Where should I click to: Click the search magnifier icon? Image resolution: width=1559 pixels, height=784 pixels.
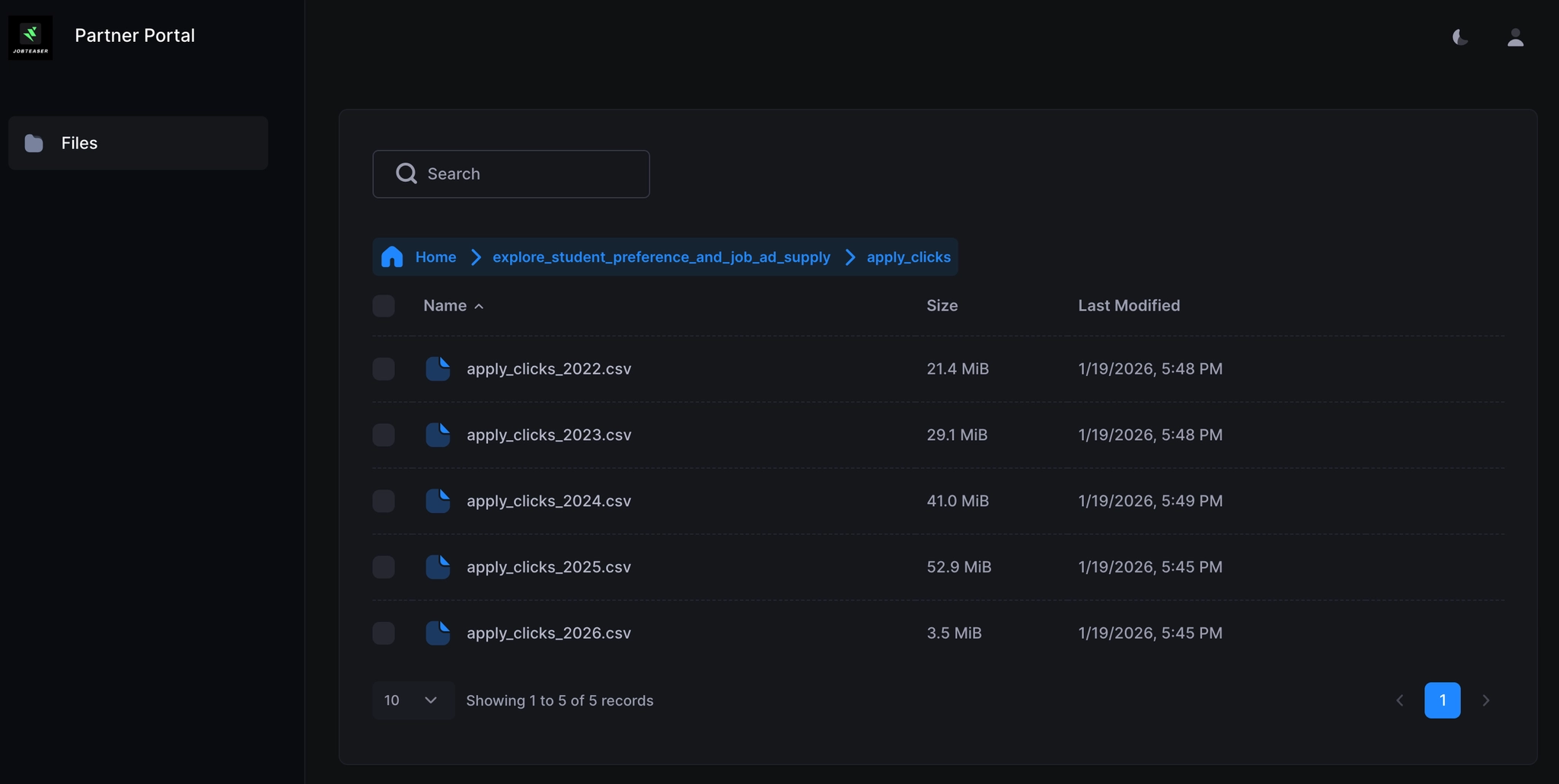click(406, 174)
